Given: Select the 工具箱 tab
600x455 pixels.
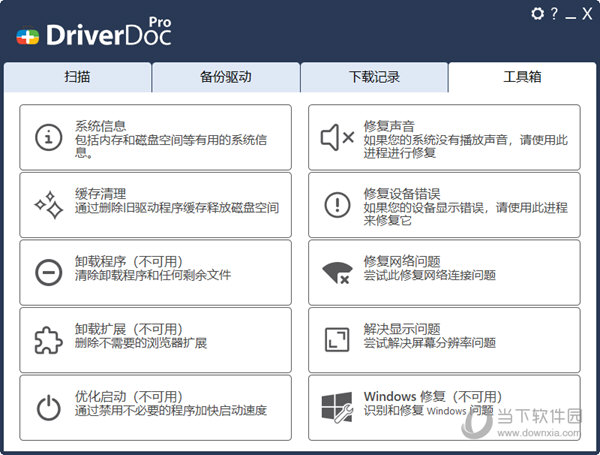Looking at the screenshot, I should 522,77.
